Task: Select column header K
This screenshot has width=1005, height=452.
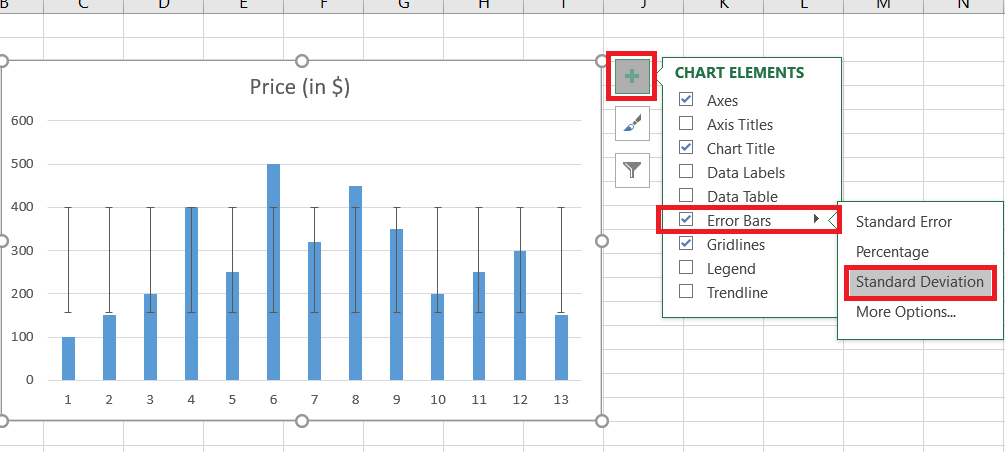Action: (x=724, y=6)
